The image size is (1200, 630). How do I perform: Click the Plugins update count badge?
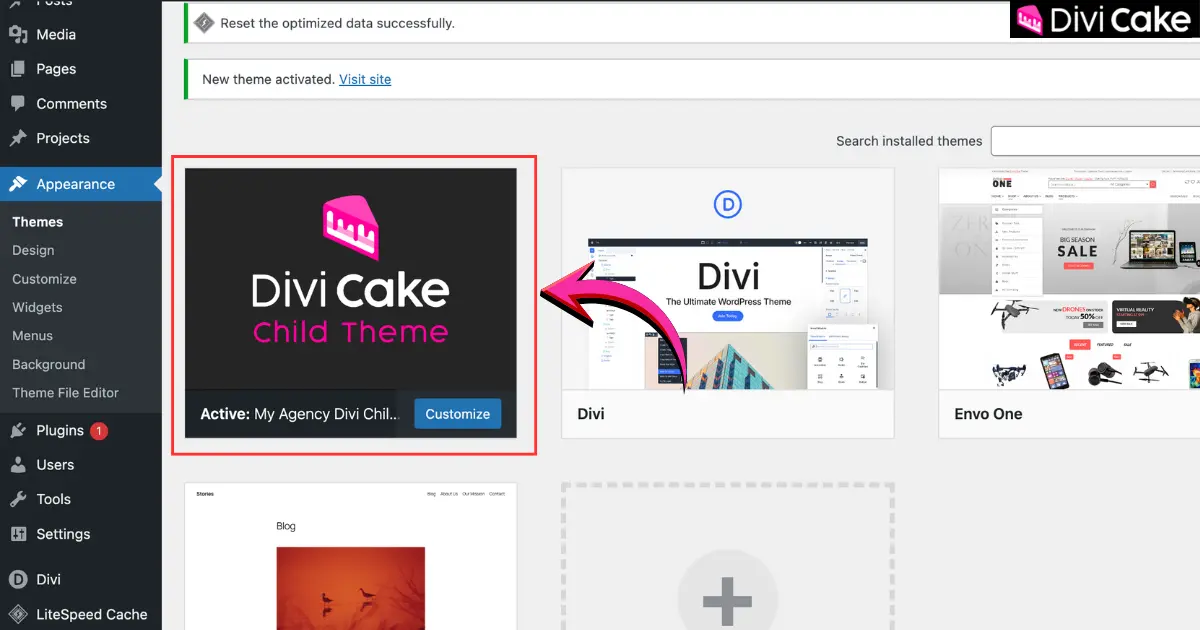pos(99,431)
